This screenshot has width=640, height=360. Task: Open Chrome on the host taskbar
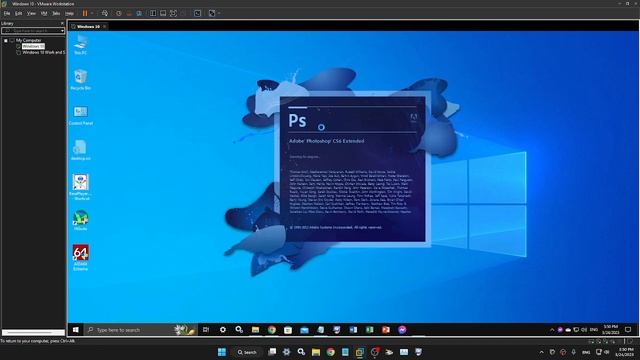(331, 352)
